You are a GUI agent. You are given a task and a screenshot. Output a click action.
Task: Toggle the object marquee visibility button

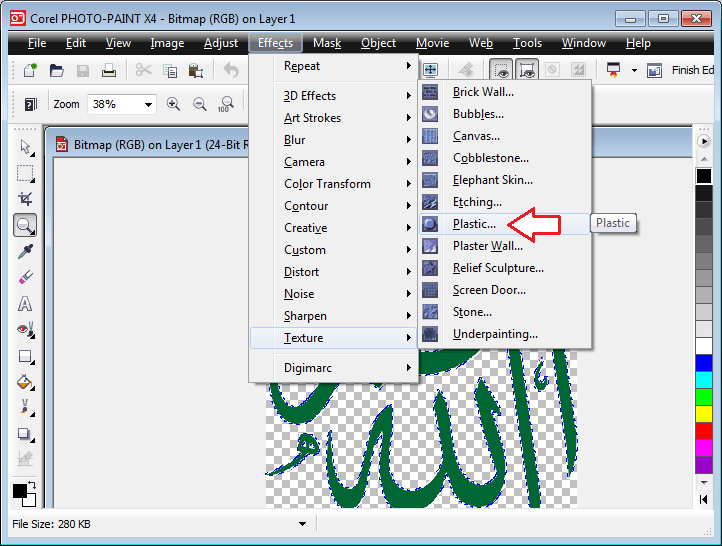point(526,70)
